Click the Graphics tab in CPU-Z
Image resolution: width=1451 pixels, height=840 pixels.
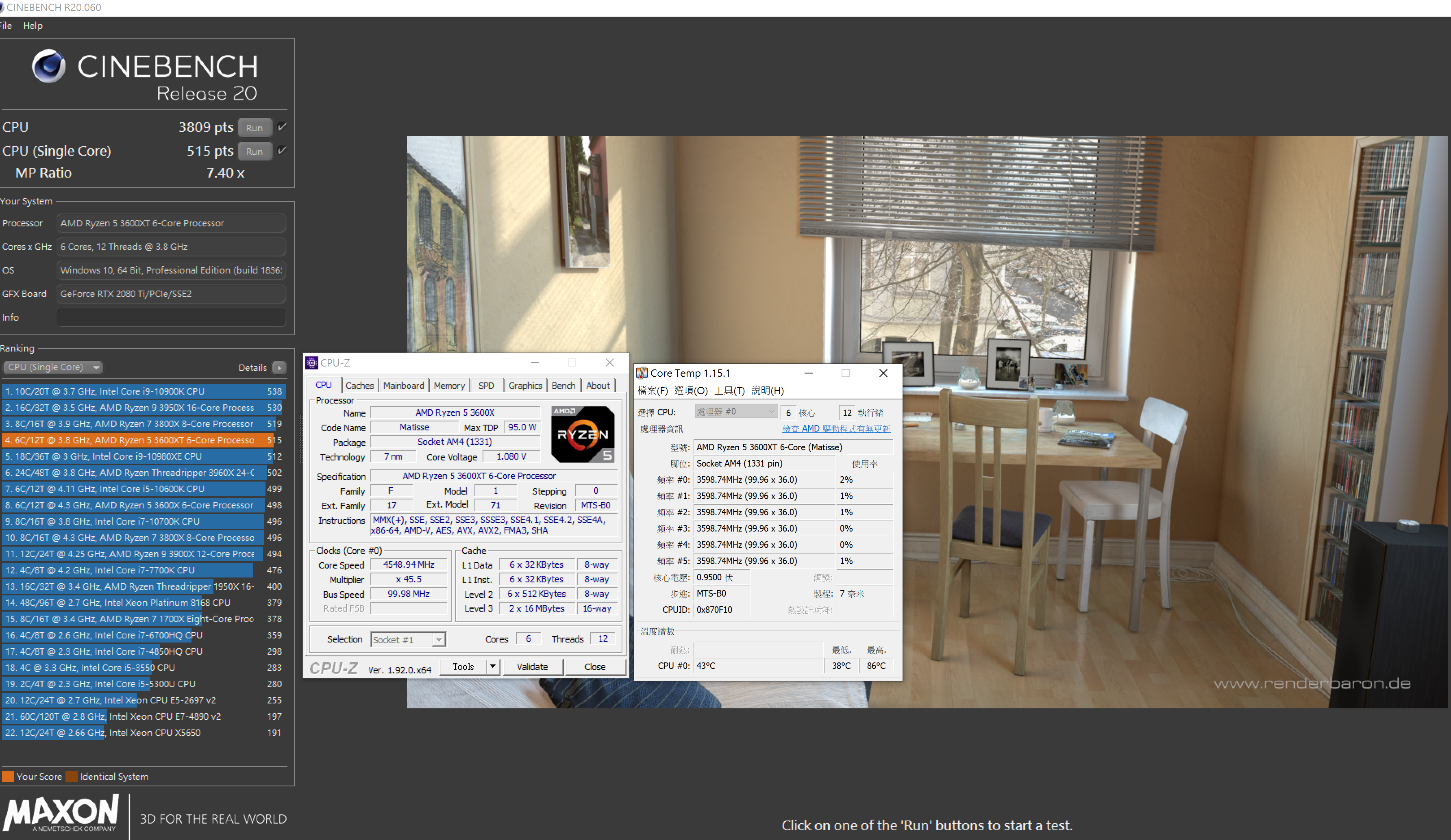524,385
